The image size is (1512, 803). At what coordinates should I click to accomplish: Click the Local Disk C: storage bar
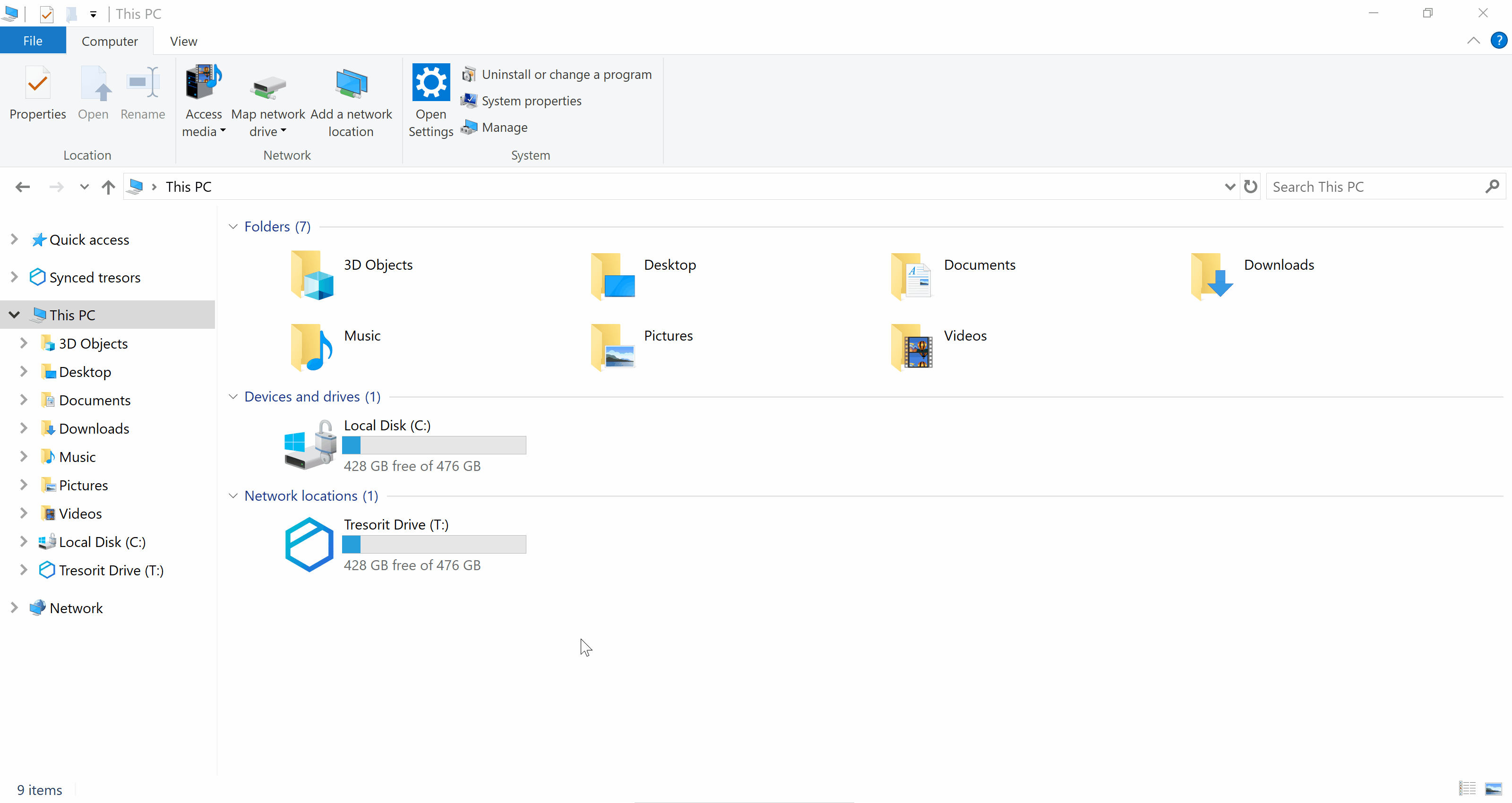tap(435, 445)
